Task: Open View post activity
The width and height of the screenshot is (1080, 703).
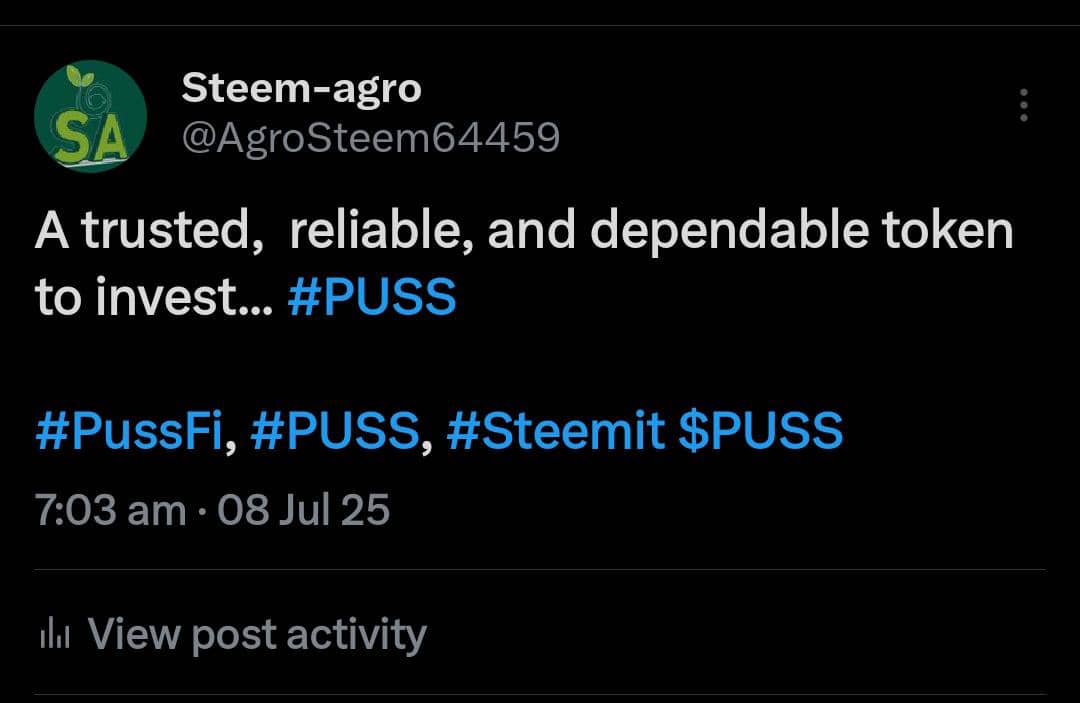Action: tap(257, 634)
